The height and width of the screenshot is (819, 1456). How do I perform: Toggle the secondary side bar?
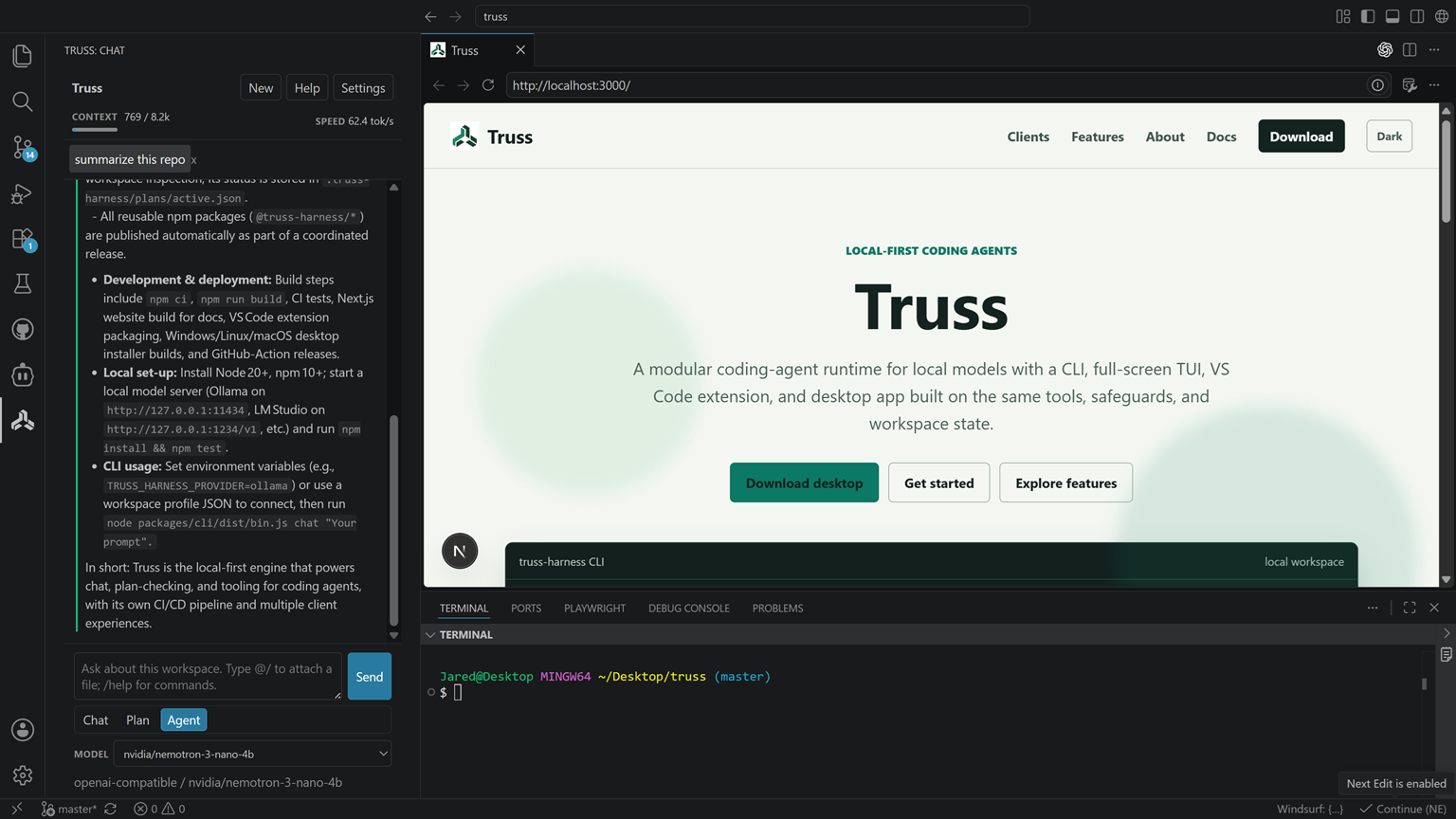click(x=1417, y=16)
